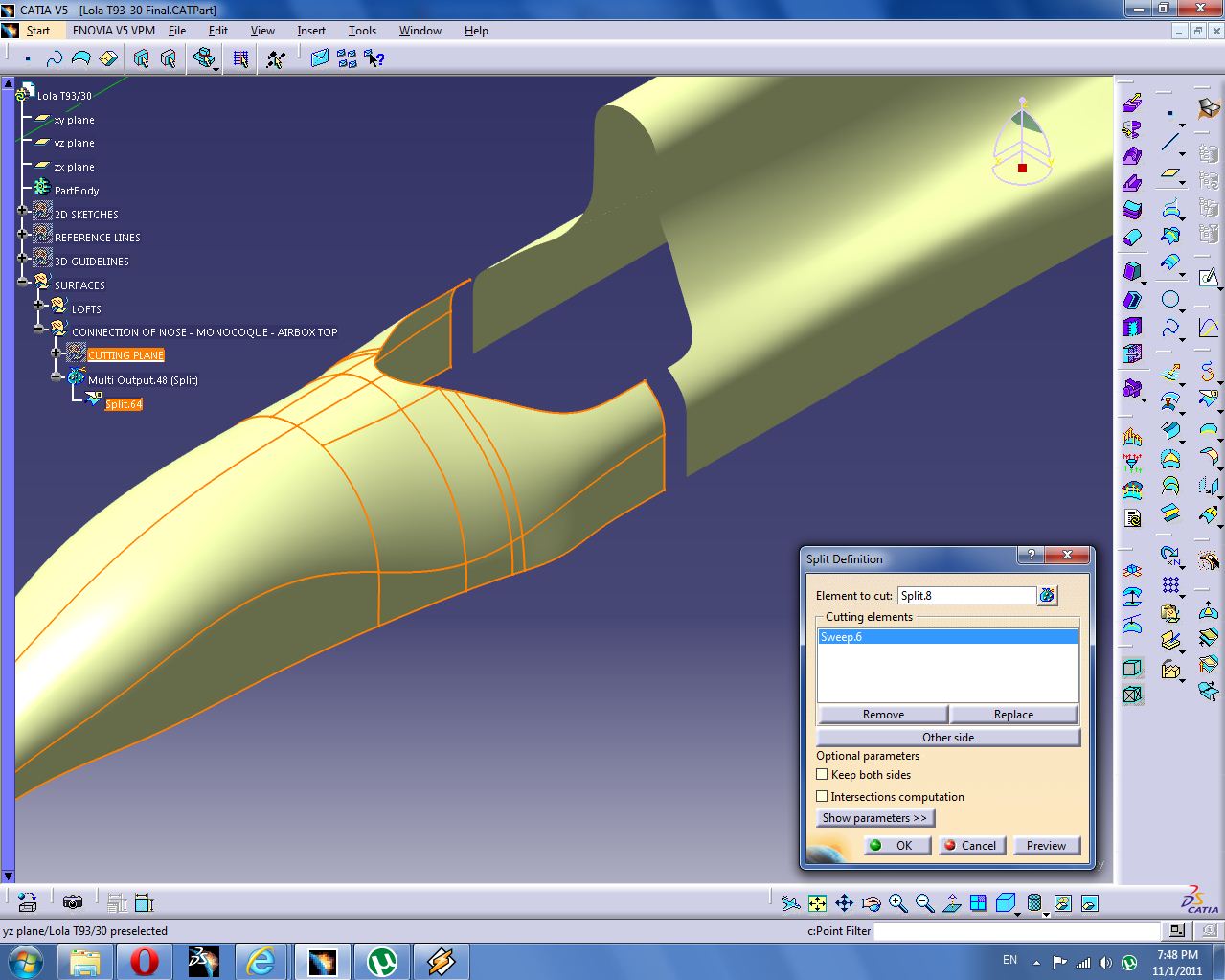Click the Swap visible space icon

coord(1089,902)
